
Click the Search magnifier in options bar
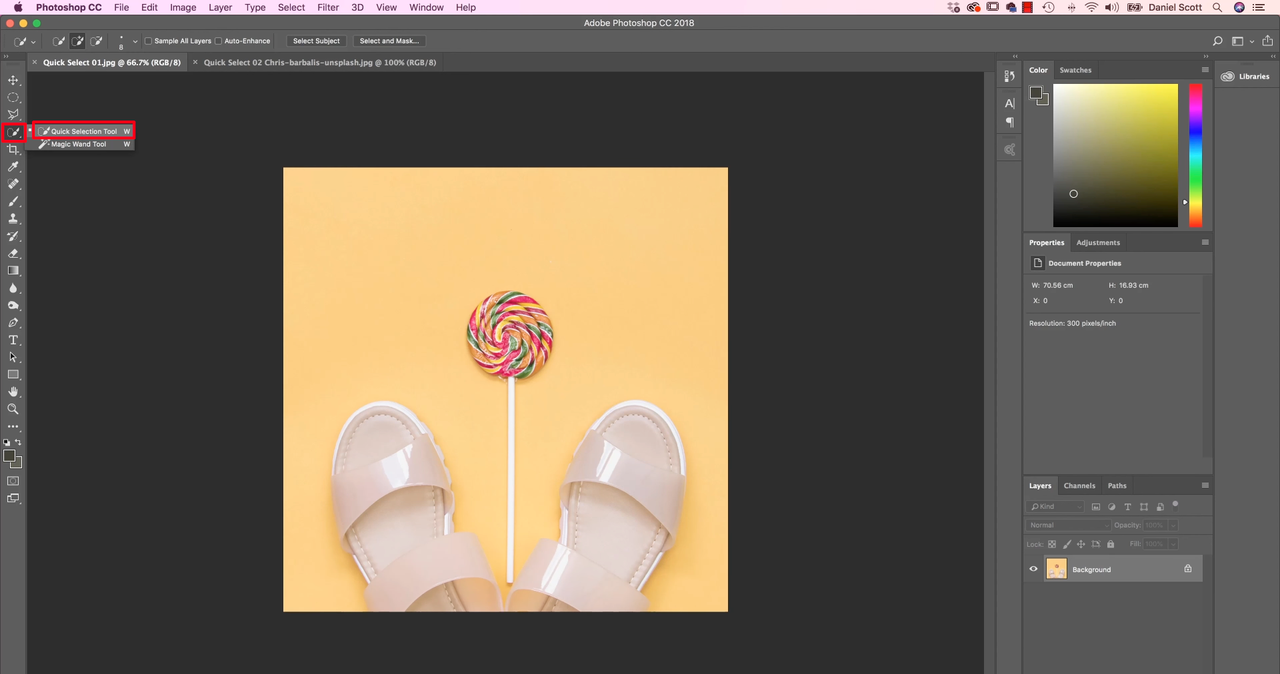tap(1217, 41)
